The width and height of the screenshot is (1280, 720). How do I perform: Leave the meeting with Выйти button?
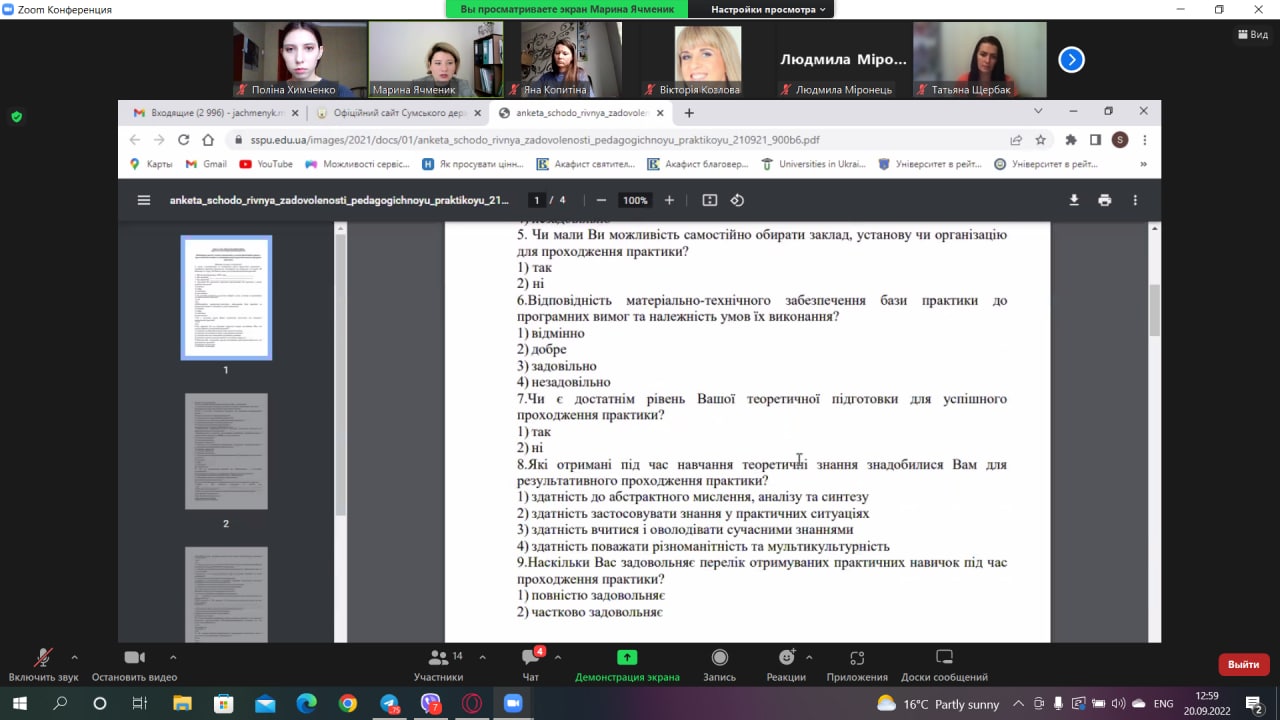click(x=1243, y=664)
